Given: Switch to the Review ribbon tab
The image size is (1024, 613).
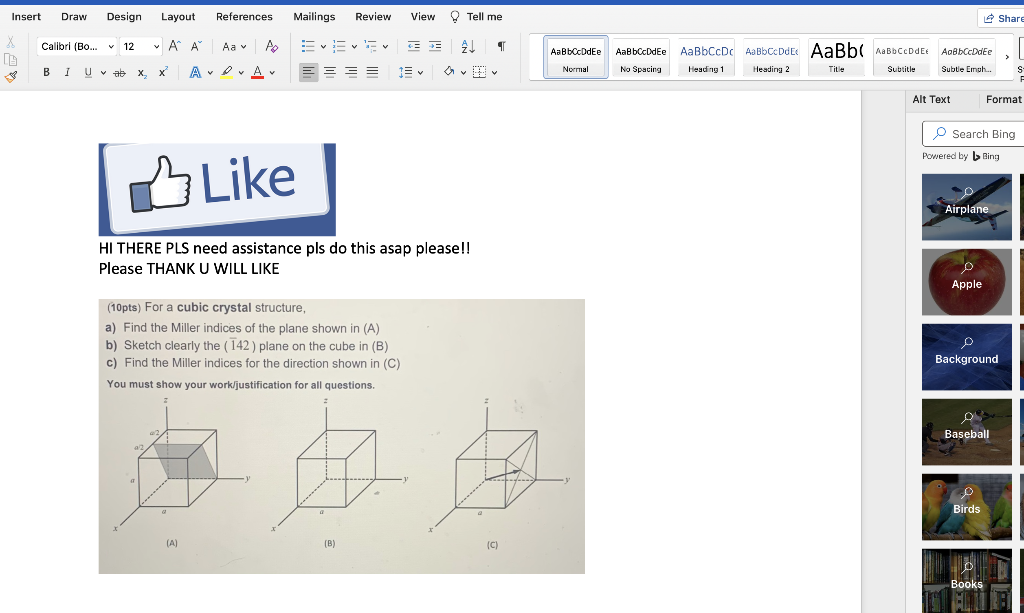Looking at the screenshot, I should (373, 16).
